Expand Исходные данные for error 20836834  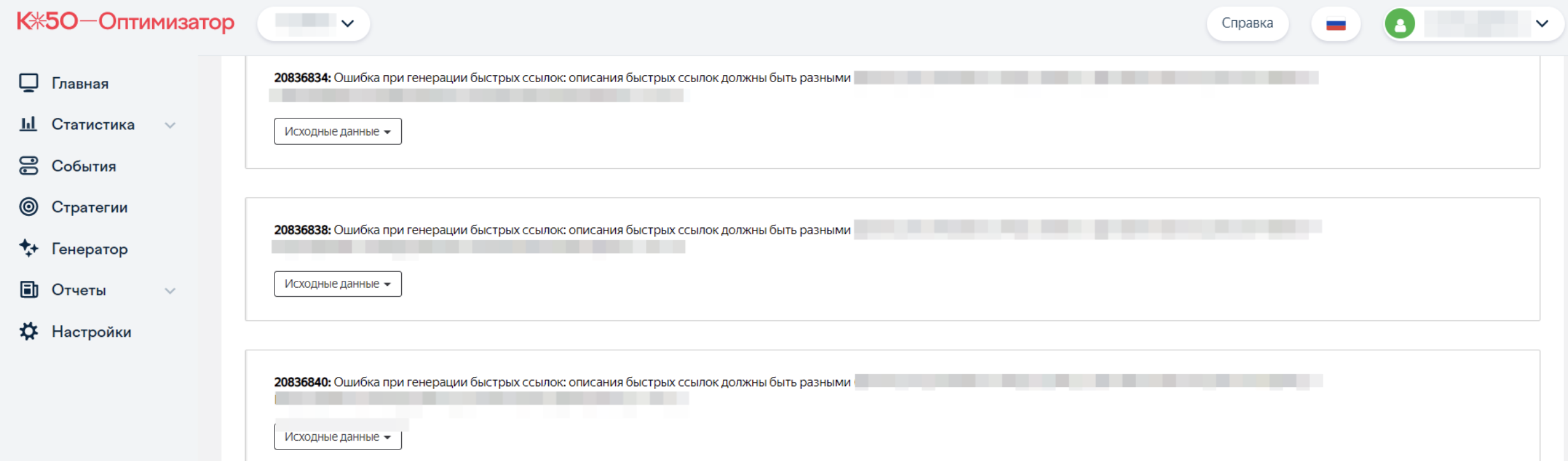[x=338, y=131]
